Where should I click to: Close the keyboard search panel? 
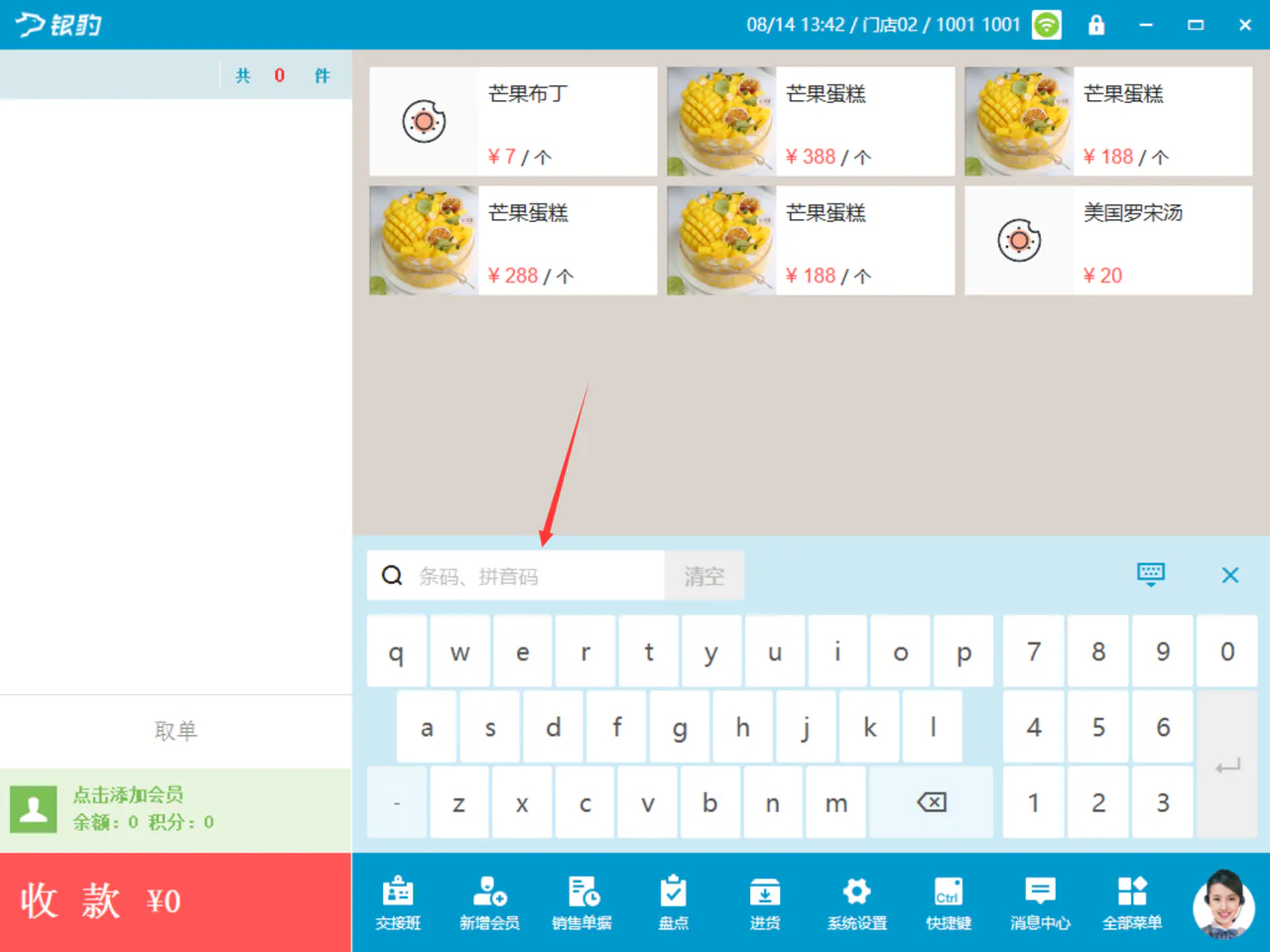(x=1230, y=575)
